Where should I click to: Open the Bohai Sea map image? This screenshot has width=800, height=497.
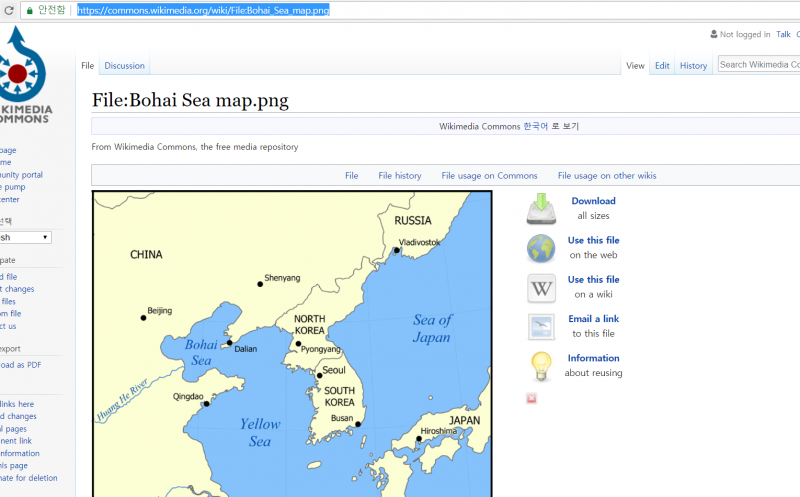[x=292, y=343]
